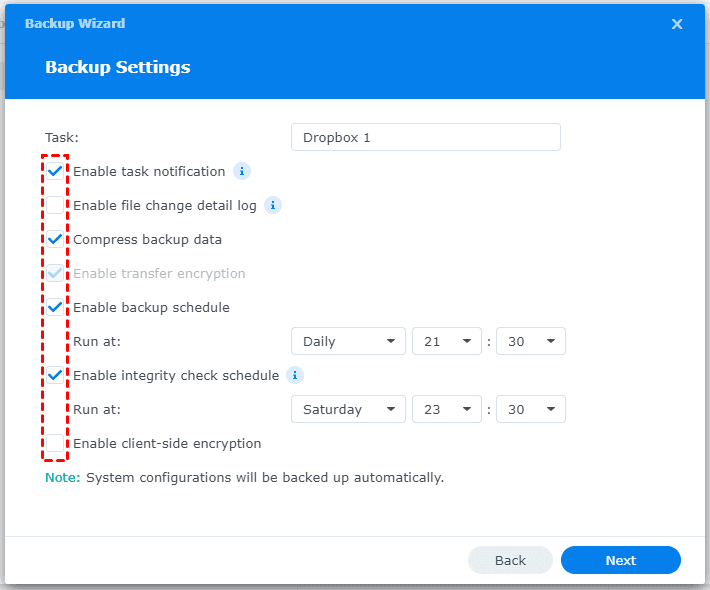710x590 pixels.
Task: Open the Daily backup frequency dropdown
Action: (x=348, y=341)
